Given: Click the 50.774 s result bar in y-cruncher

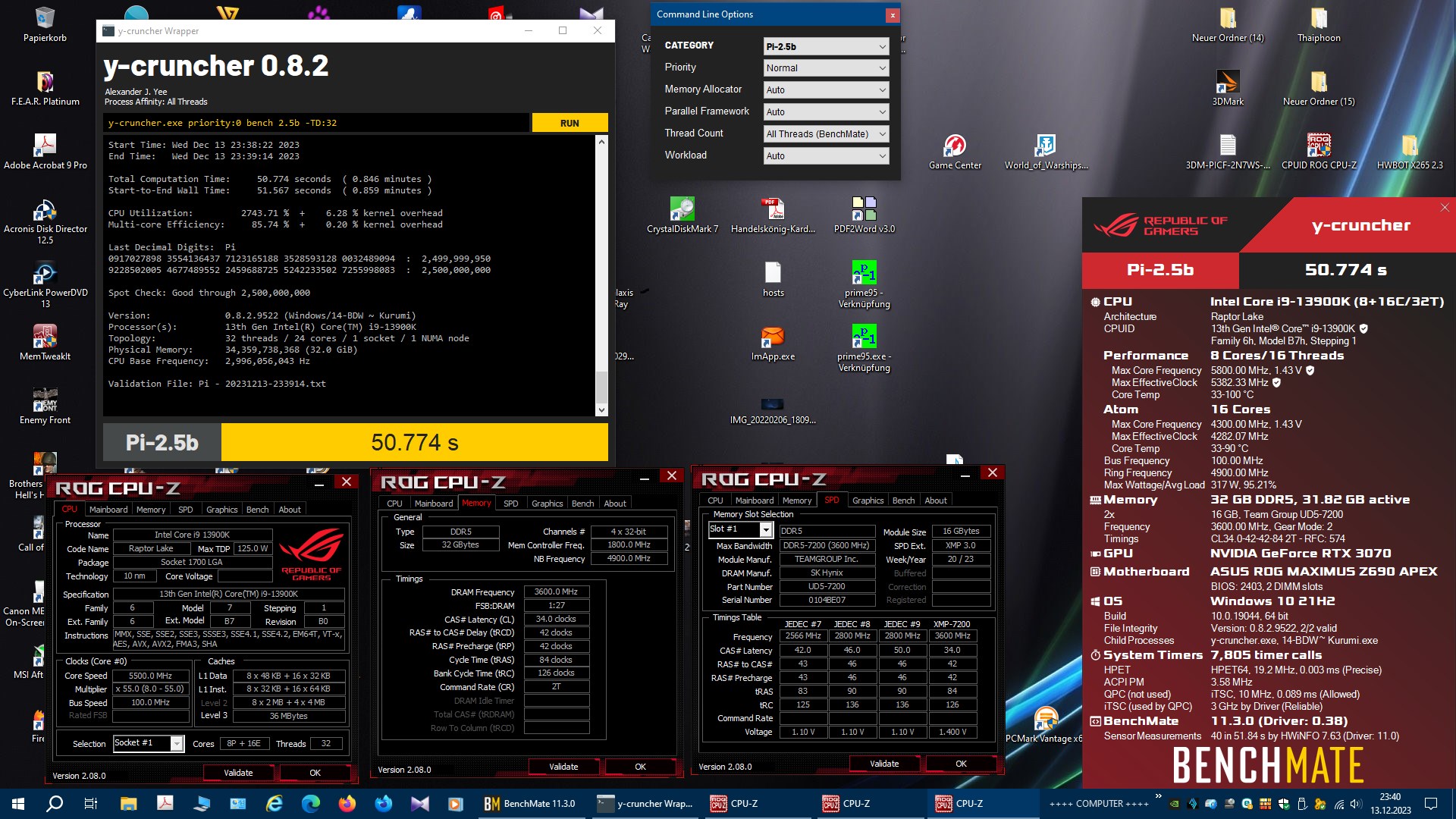Looking at the screenshot, I should pos(415,442).
